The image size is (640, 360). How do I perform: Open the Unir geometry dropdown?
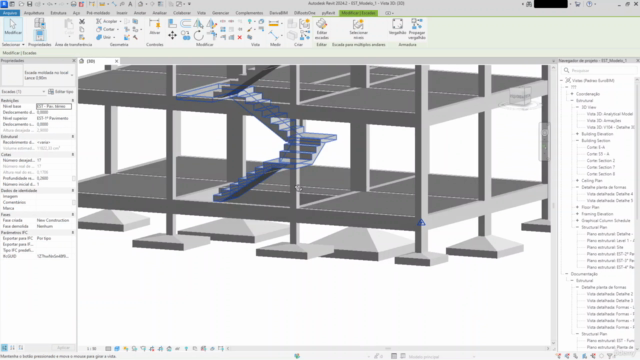(114, 37)
